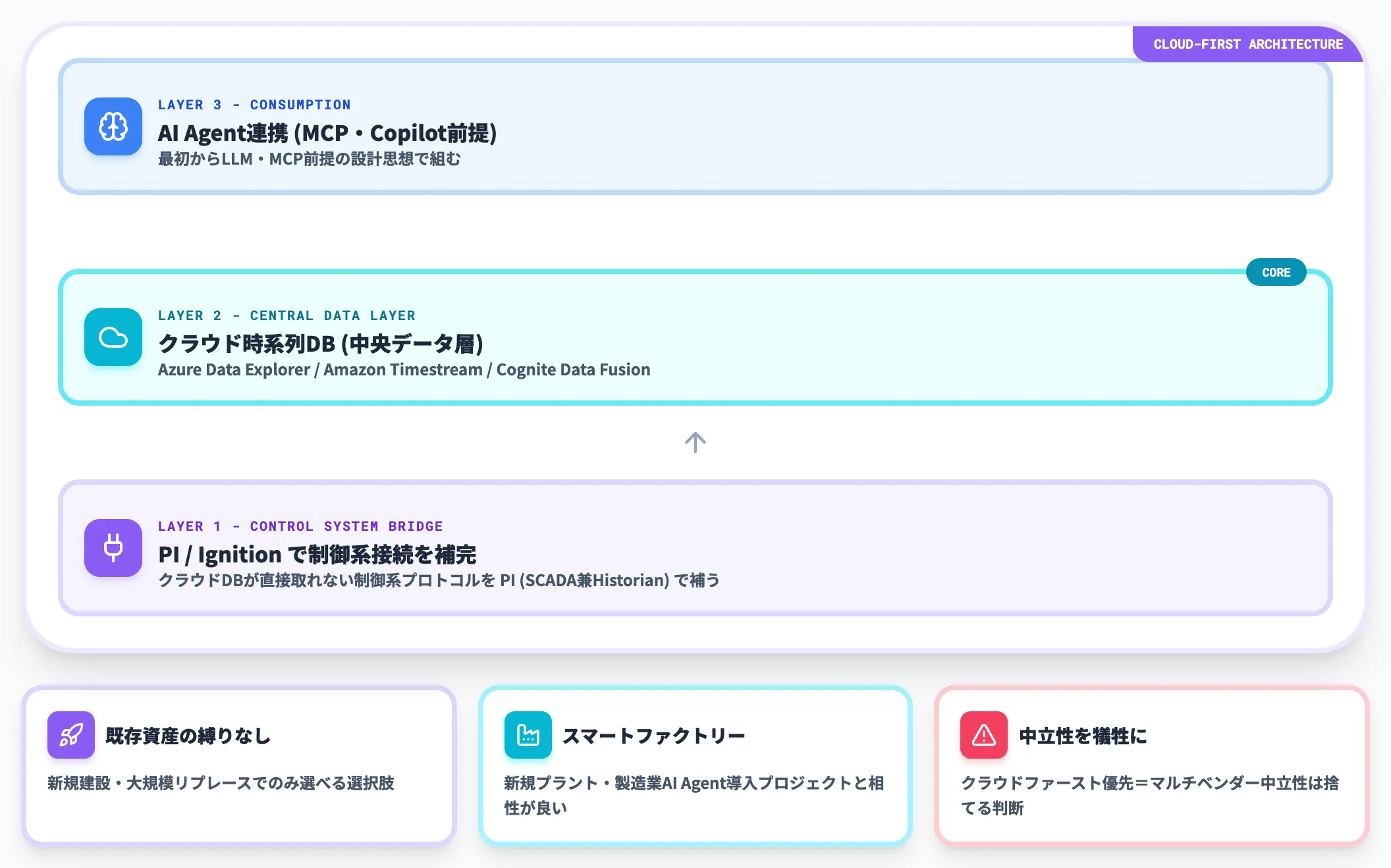The width and height of the screenshot is (1391, 868).
Task: Click the Azure Data Explorer / Amazon Timestream line
Action: tap(404, 369)
